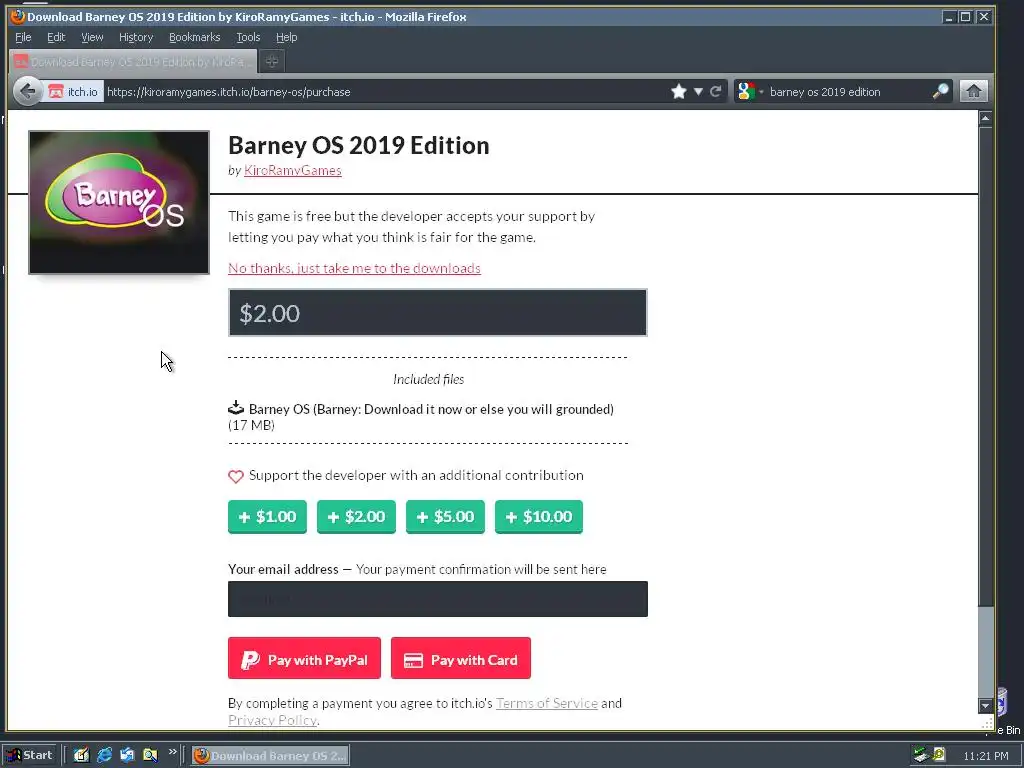Launch Internet Explorer from quick launch
This screenshot has height=768, width=1024.
(104, 756)
